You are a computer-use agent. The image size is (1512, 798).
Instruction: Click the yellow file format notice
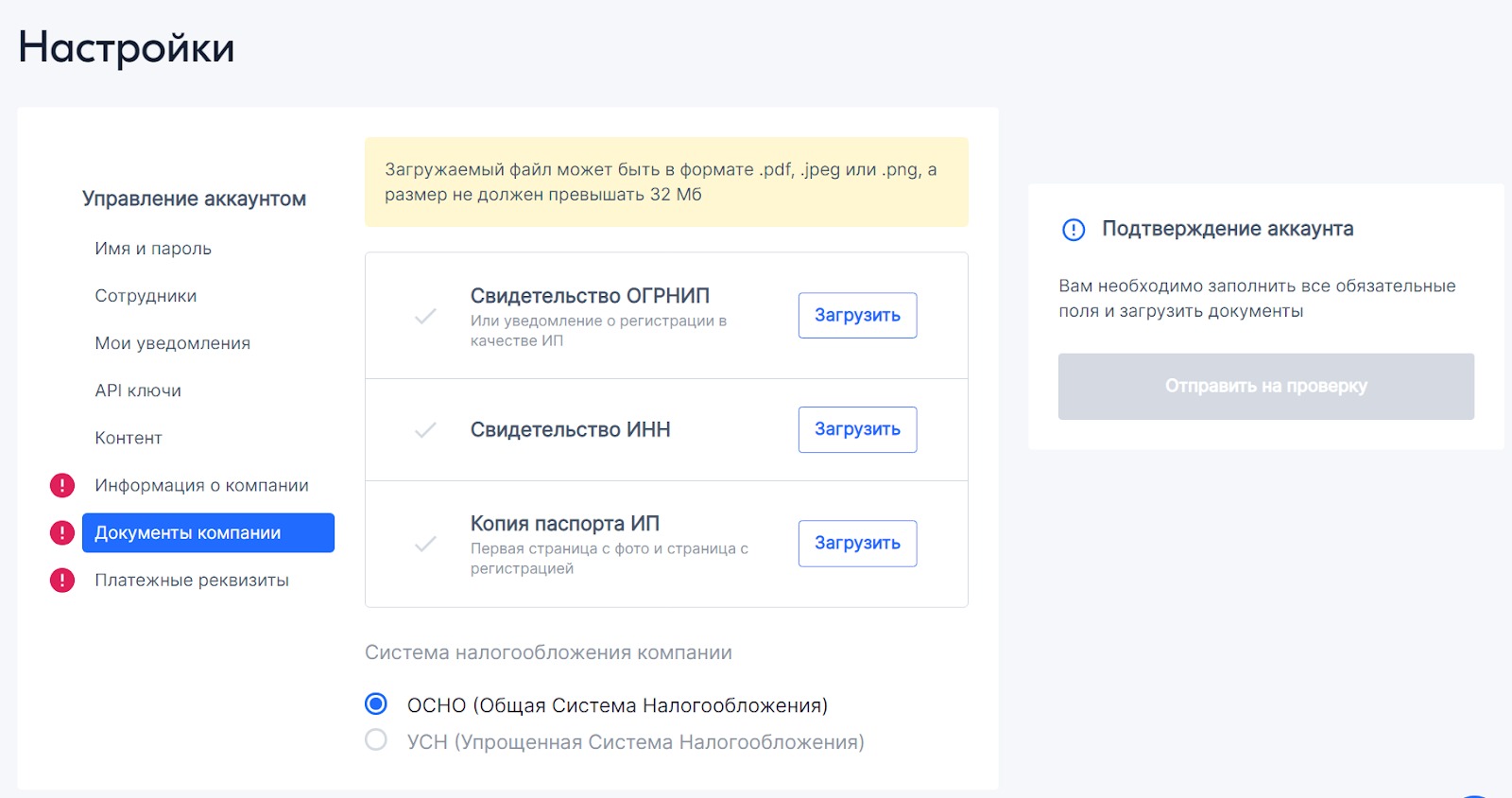(666, 182)
